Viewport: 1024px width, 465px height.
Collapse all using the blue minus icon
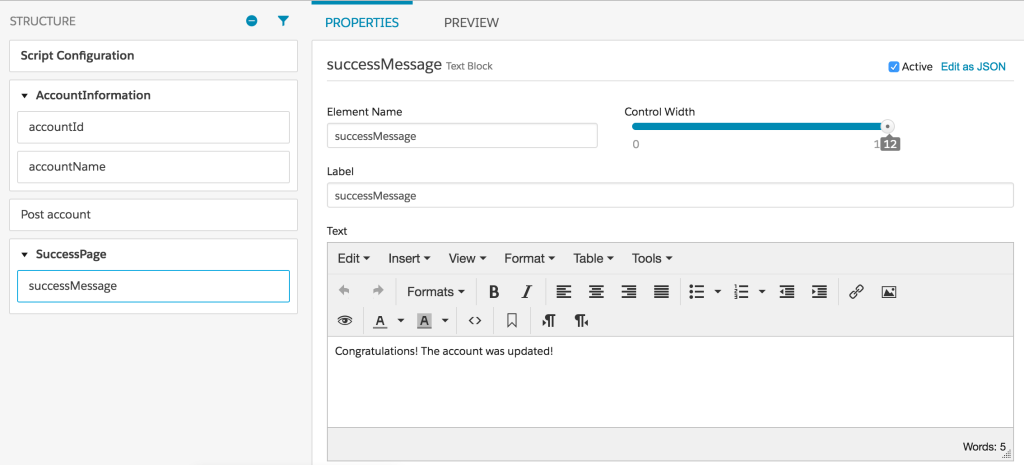pos(252,20)
